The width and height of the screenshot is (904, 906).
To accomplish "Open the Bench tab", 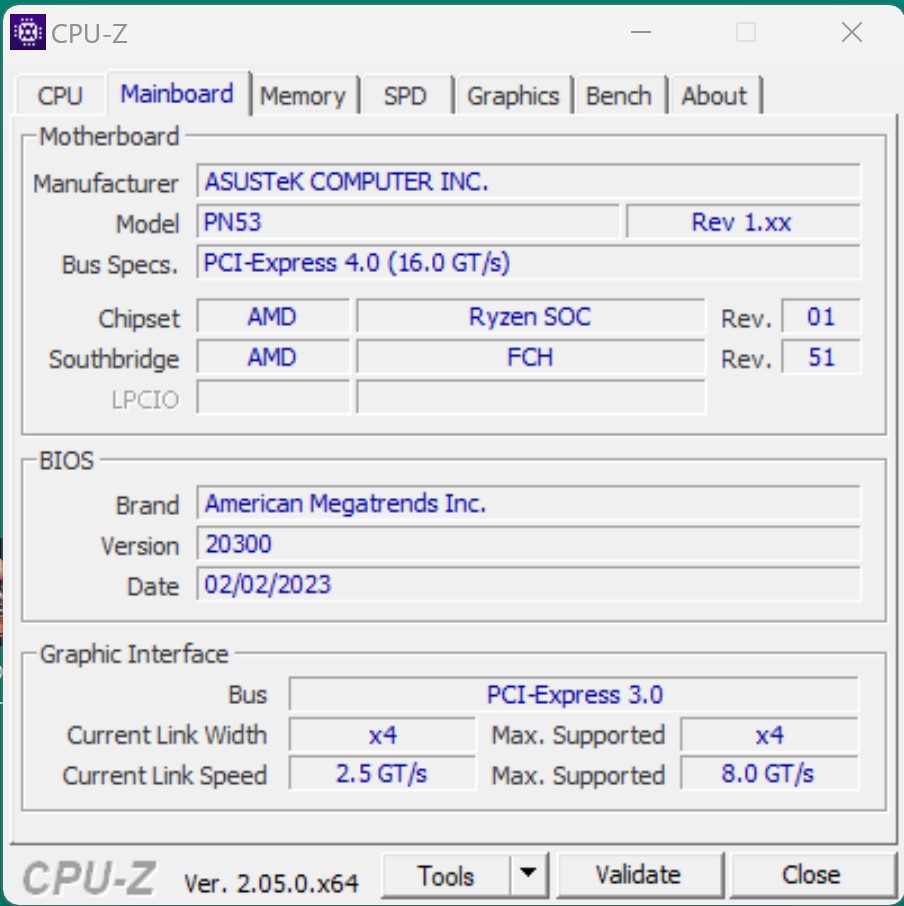I will tap(618, 97).
